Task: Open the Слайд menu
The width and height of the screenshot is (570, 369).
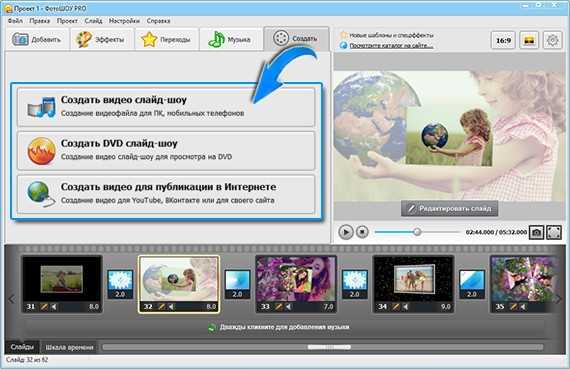Action: coord(93,21)
